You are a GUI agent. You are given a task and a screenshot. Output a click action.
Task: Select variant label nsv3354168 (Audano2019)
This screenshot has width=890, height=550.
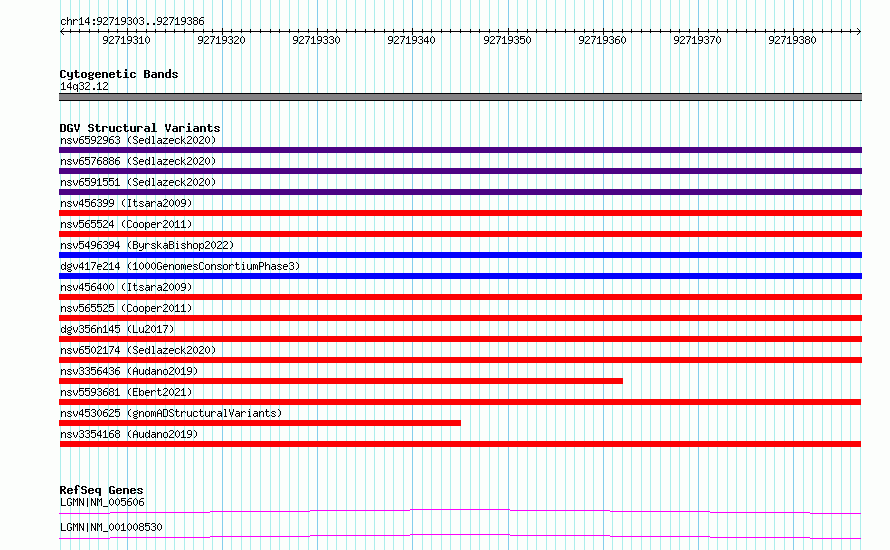[x=129, y=434]
